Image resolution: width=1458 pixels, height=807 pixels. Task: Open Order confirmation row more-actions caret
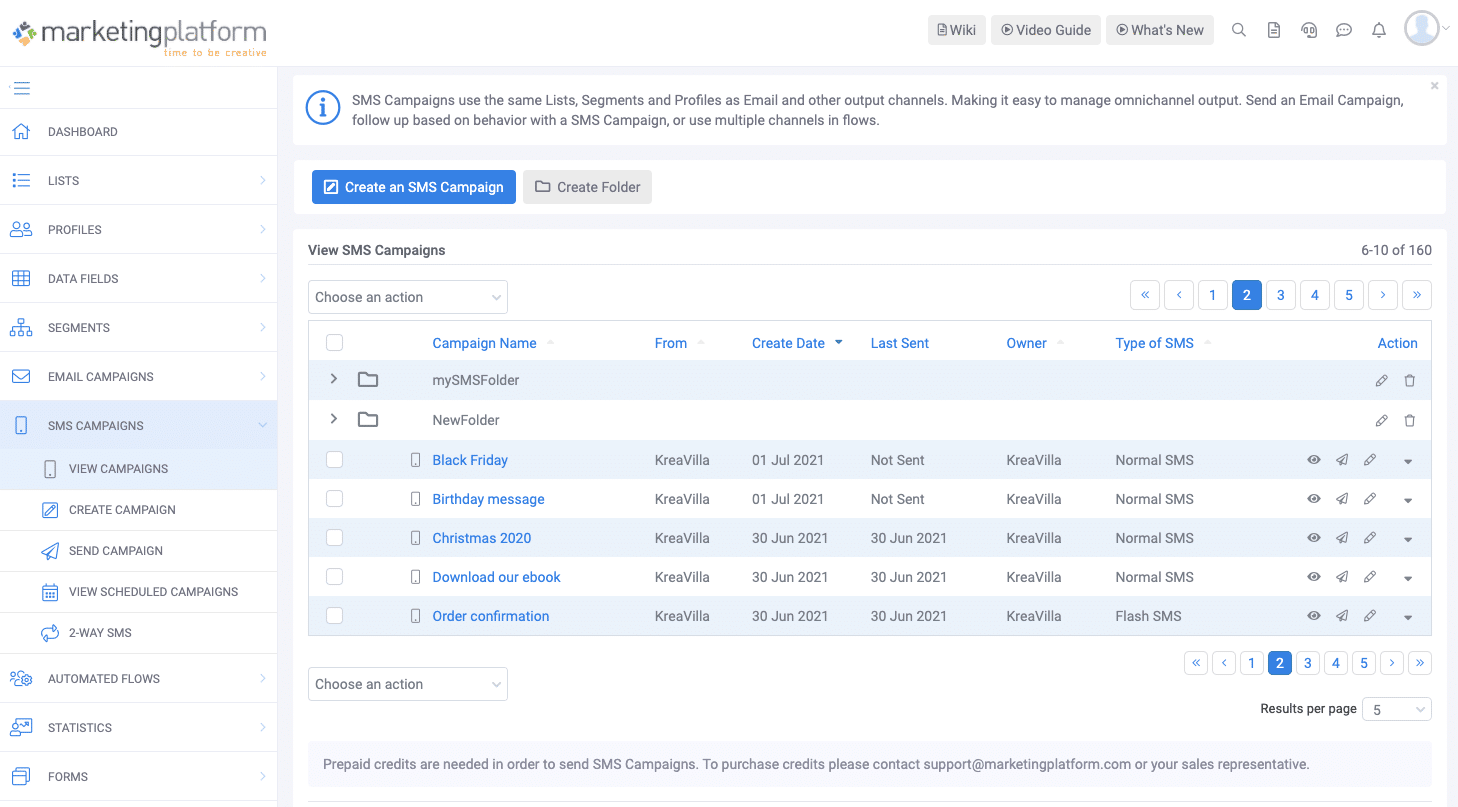(x=1408, y=617)
